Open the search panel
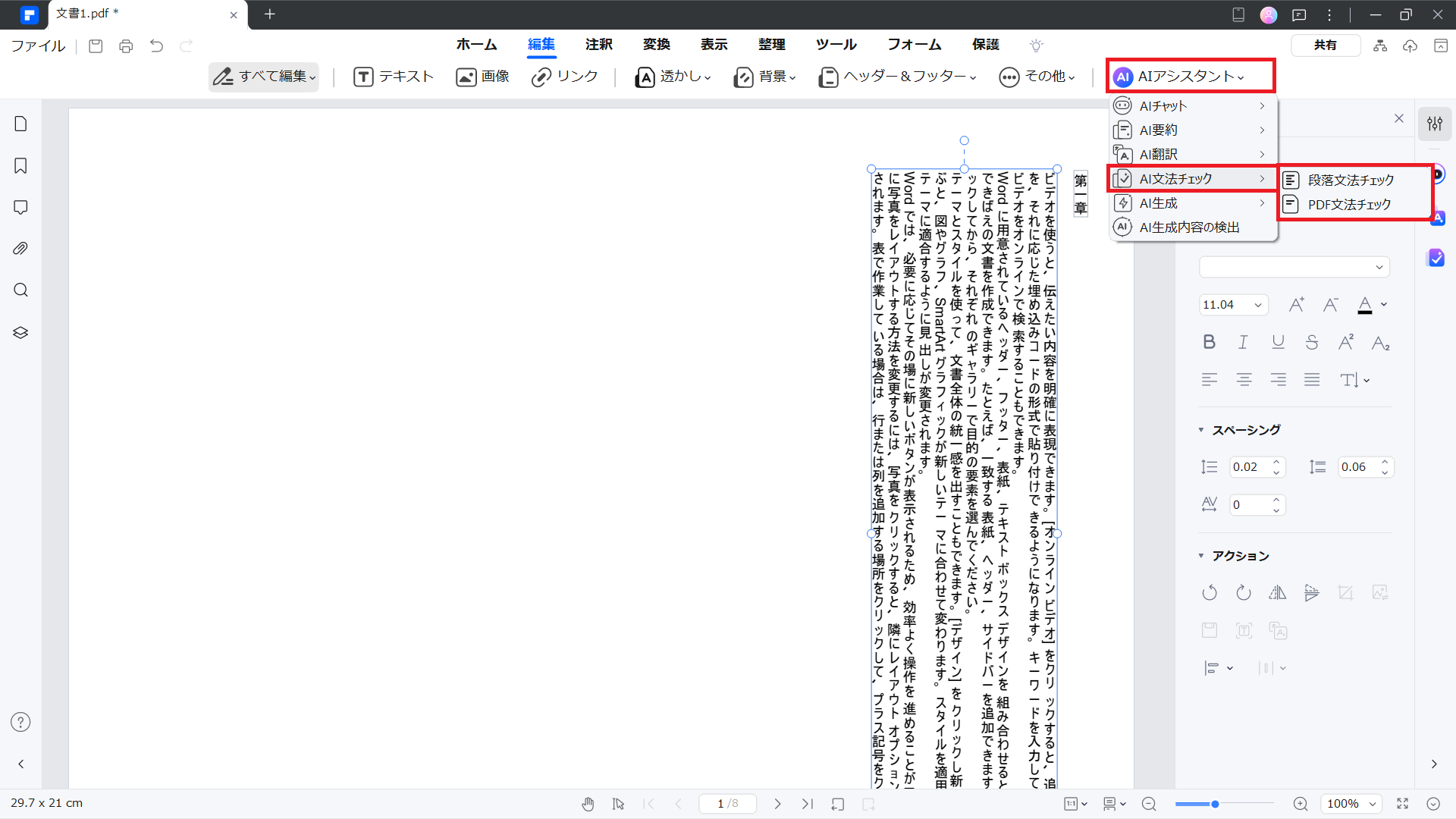1456x819 pixels. point(20,290)
